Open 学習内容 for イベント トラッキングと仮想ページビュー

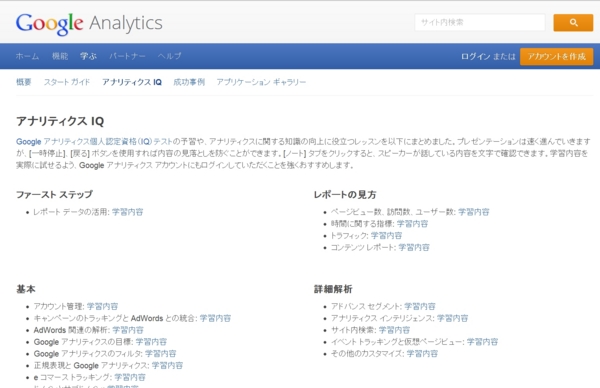coord(482,342)
